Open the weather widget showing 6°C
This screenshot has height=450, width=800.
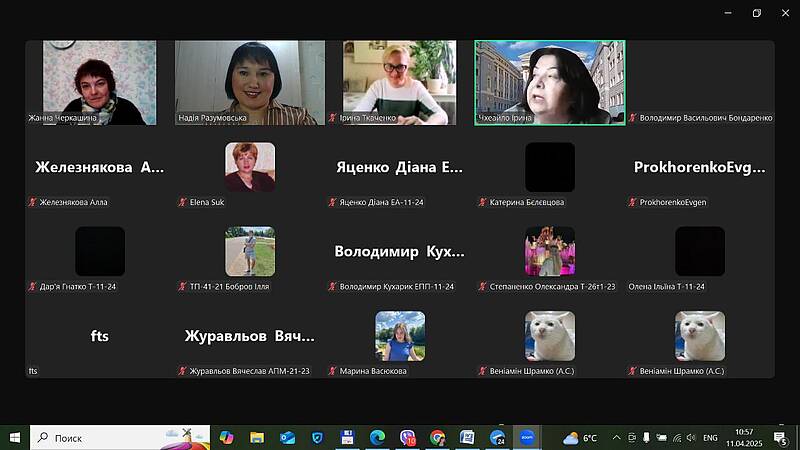coord(580,437)
